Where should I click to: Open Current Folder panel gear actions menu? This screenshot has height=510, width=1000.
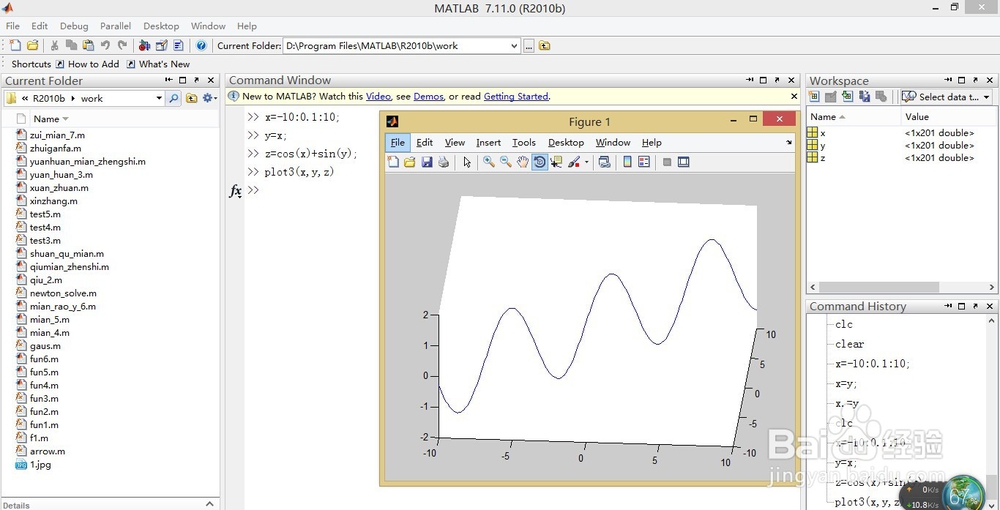pyautogui.click(x=209, y=98)
